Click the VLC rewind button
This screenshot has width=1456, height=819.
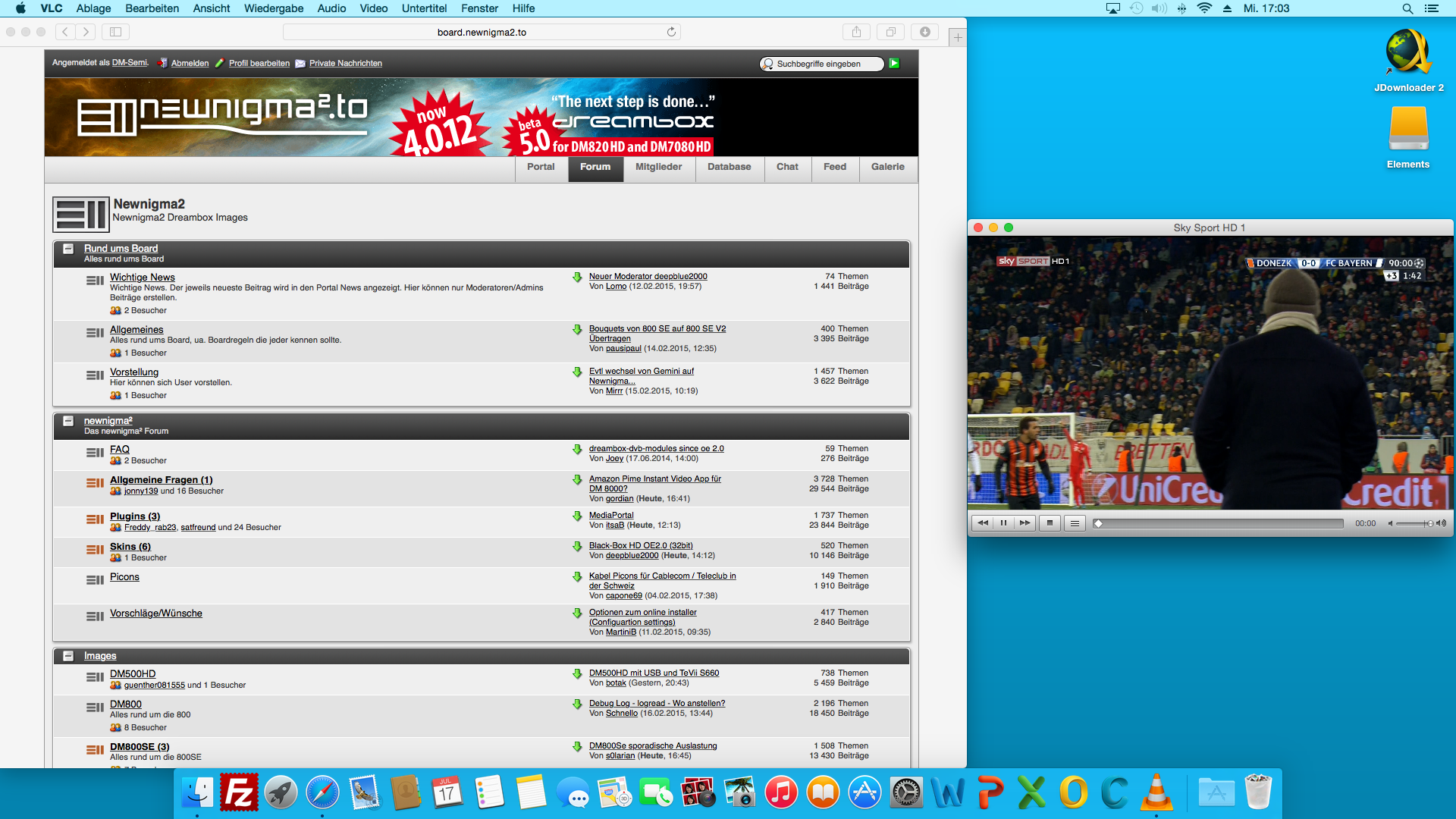[983, 523]
